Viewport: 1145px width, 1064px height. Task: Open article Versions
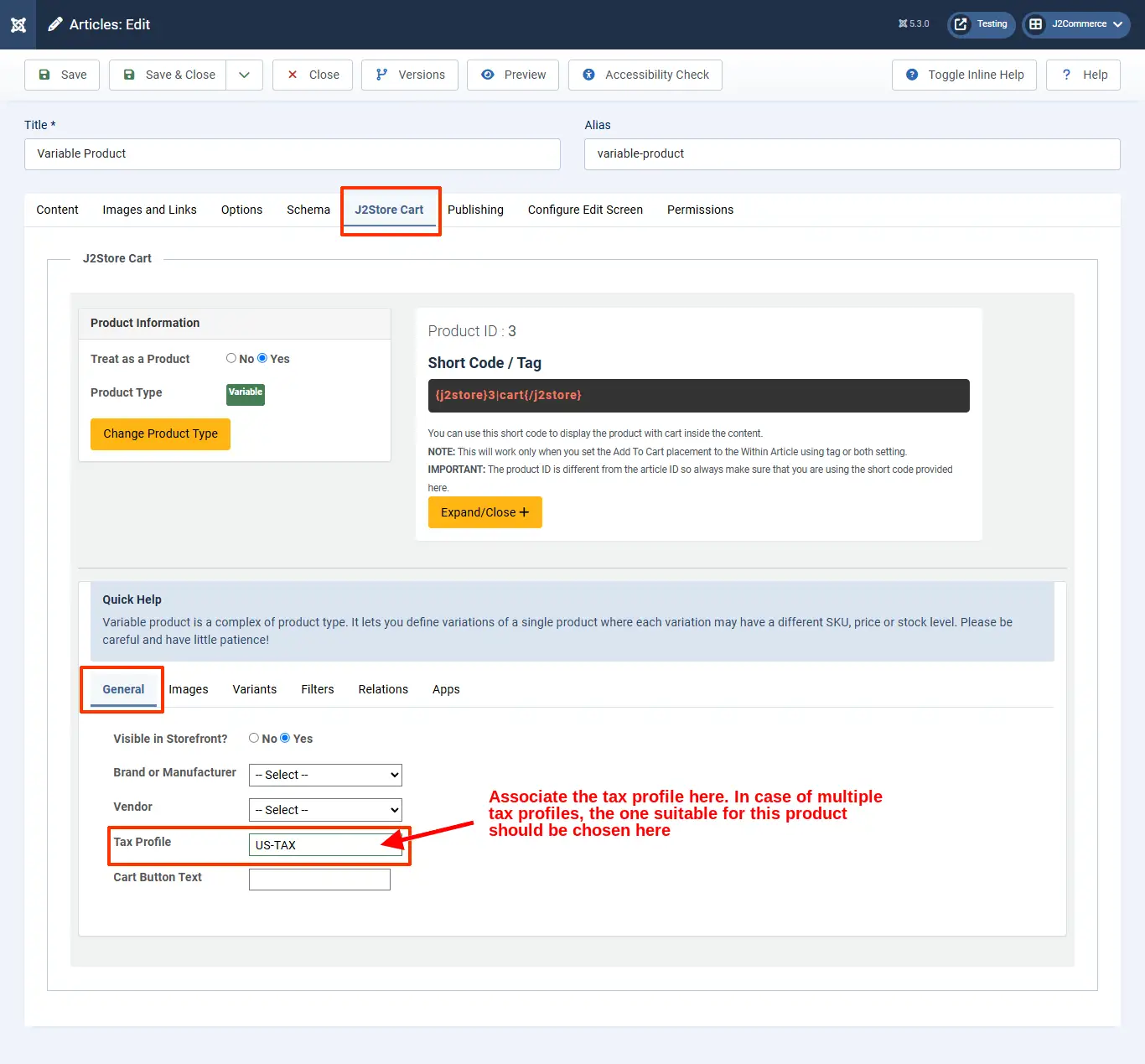410,75
